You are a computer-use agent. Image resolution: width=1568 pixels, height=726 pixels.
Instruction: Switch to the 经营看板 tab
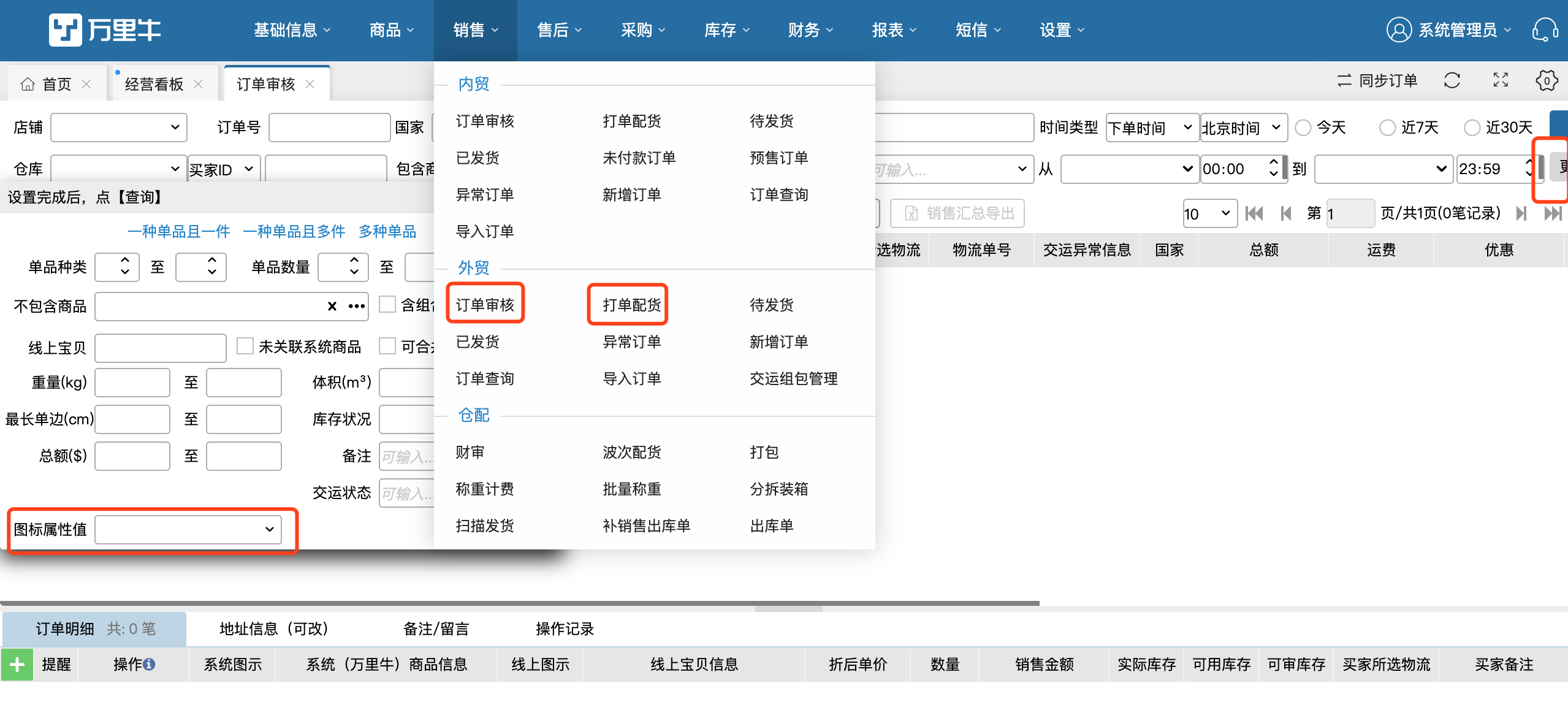pyautogui.click(x=153, y=84)
